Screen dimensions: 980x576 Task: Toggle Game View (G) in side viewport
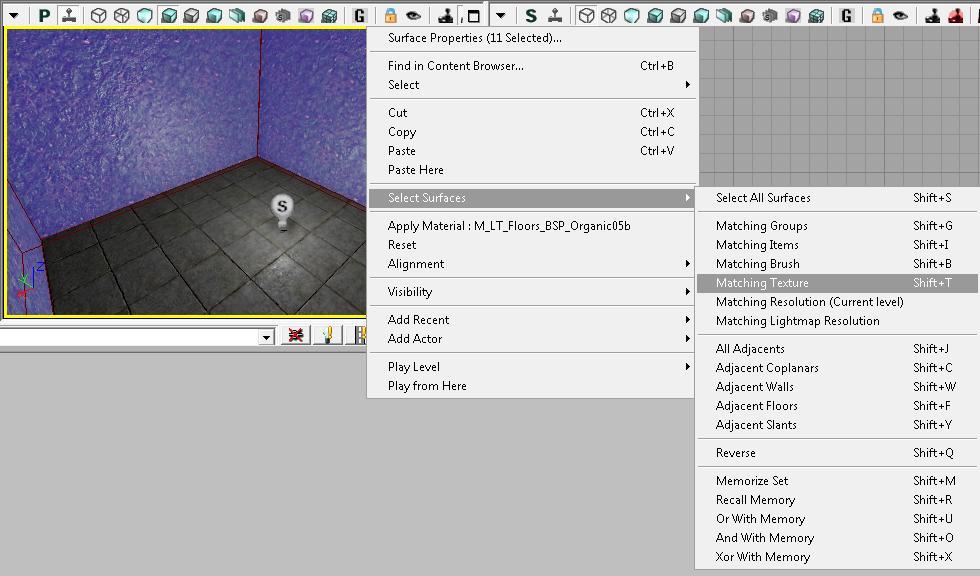[x=846, y=16]
